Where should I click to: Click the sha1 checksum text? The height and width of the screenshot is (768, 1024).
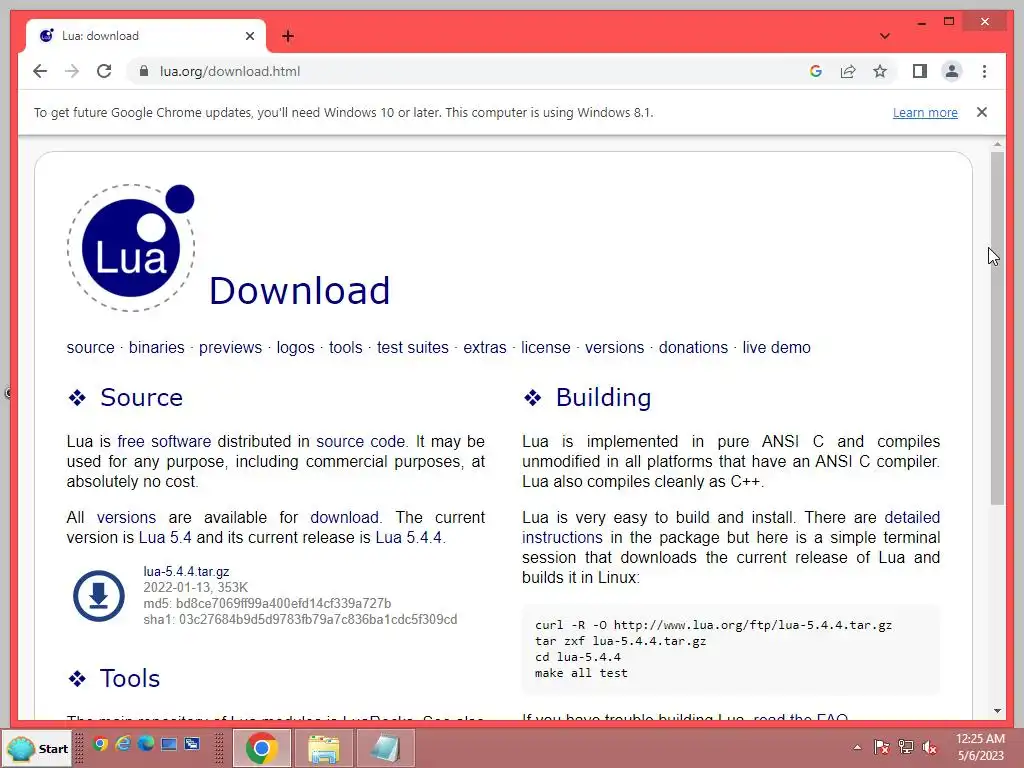click(300, 619)
